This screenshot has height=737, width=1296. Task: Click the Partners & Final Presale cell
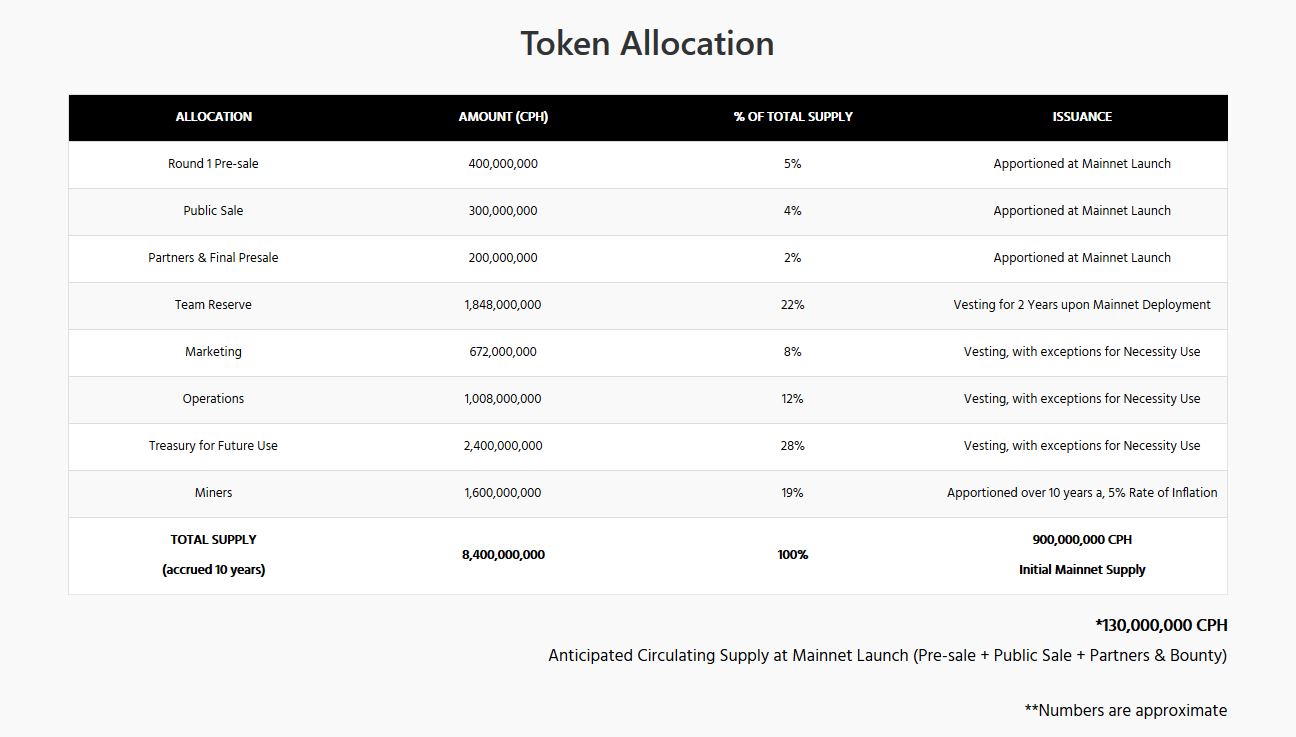coord(213,258)
